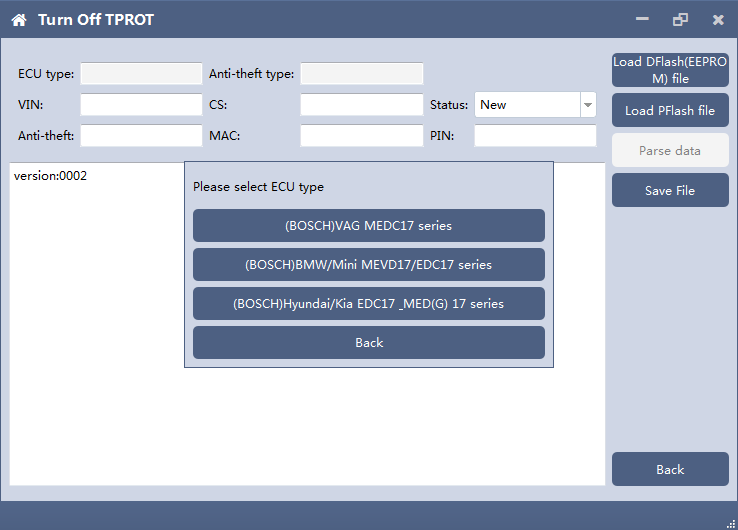Screen dimensions: 738x530
Task: Select (BOSCH)VAG MEDC17 series
Action: (x=369, y=225)
